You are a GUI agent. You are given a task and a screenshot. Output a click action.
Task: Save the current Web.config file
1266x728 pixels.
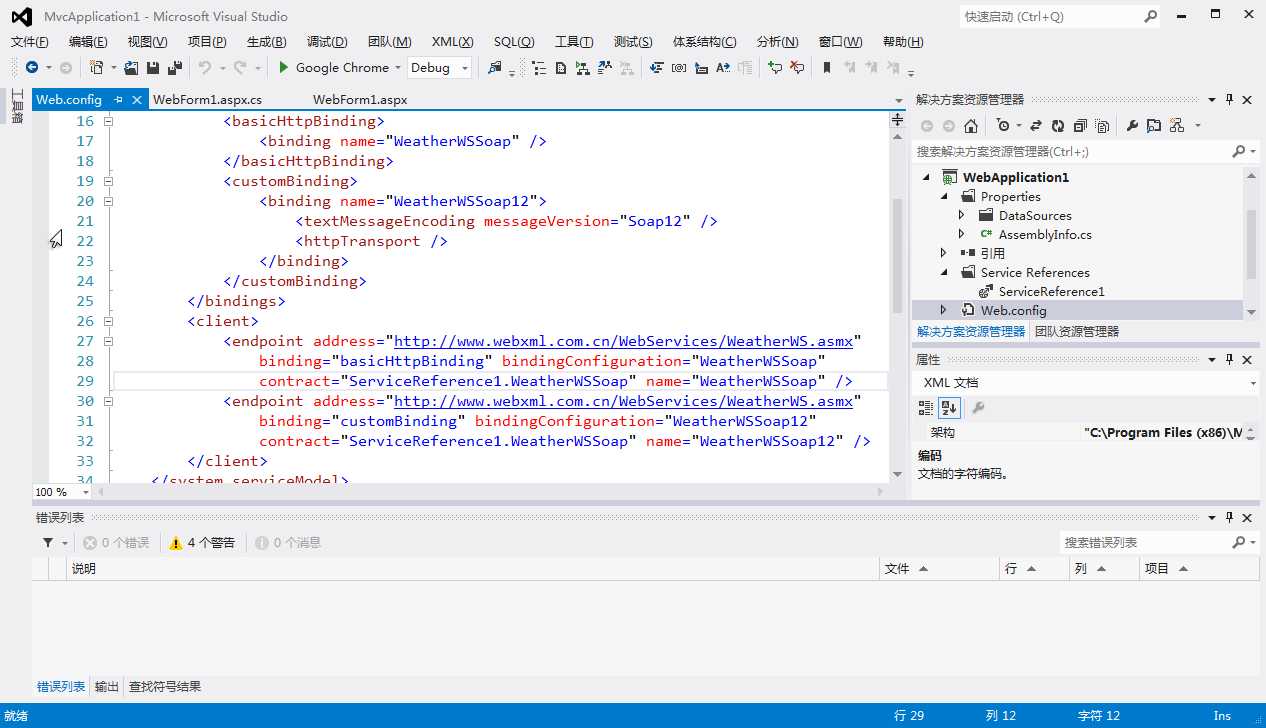(x=153, y=67)
